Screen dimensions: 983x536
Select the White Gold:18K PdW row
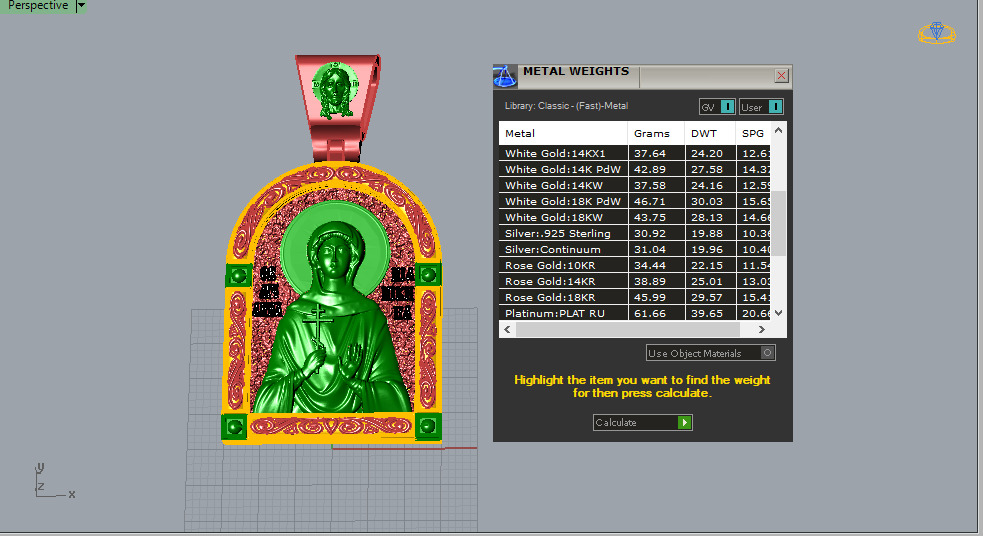click(634, 201)
